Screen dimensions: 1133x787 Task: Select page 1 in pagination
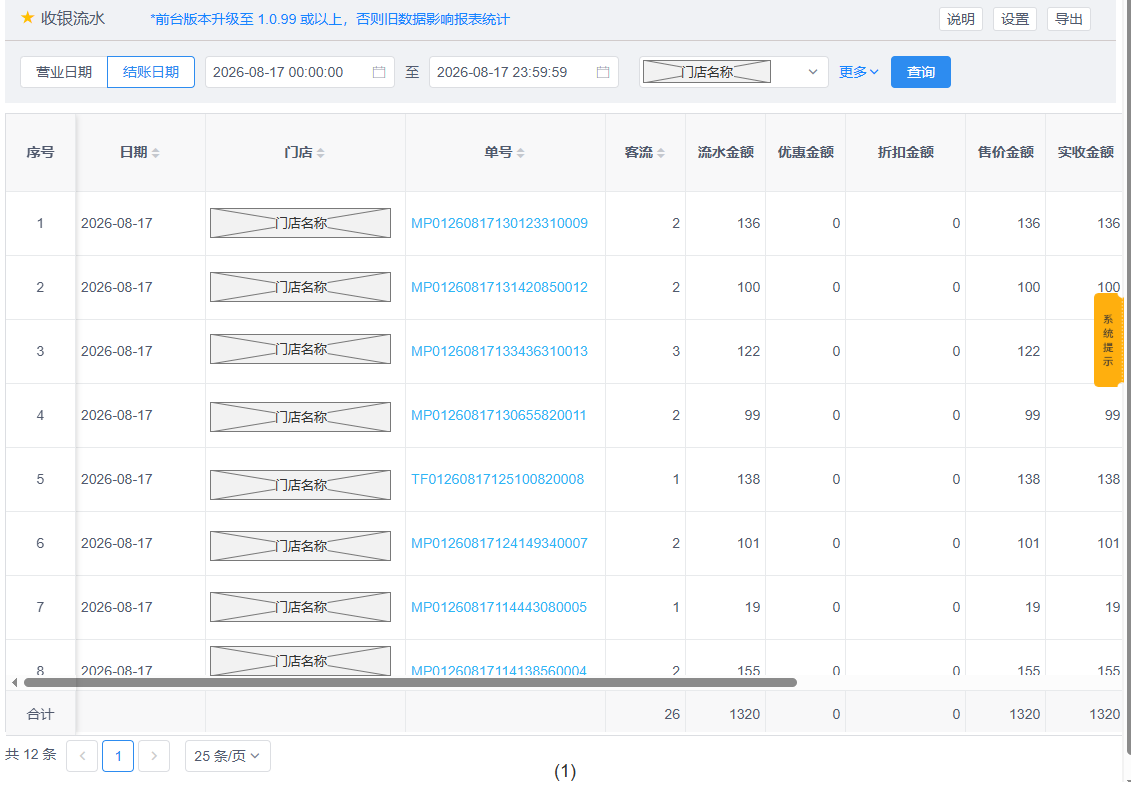(118, 756)
